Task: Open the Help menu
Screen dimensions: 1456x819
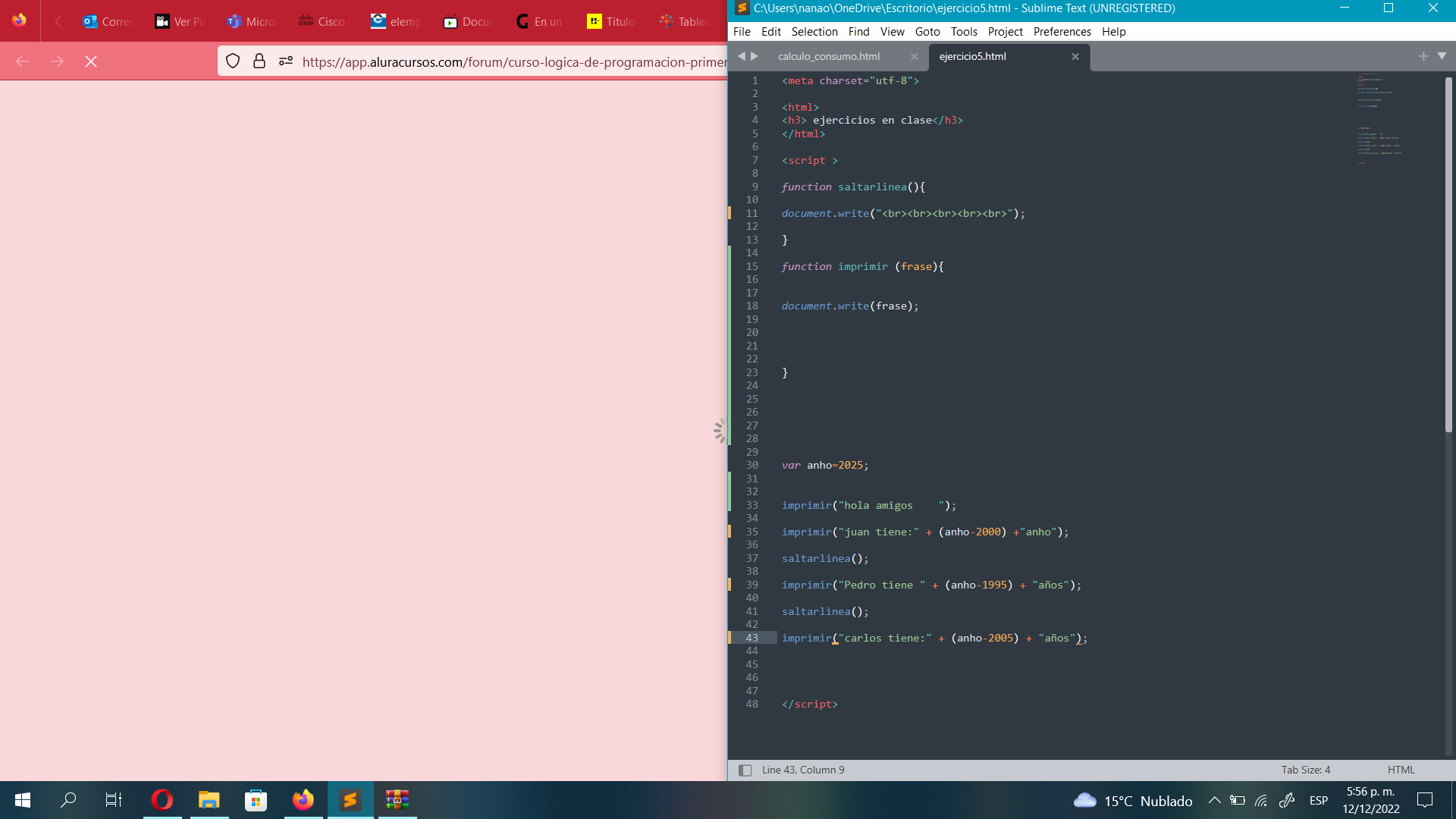Action: [1113, 32]
